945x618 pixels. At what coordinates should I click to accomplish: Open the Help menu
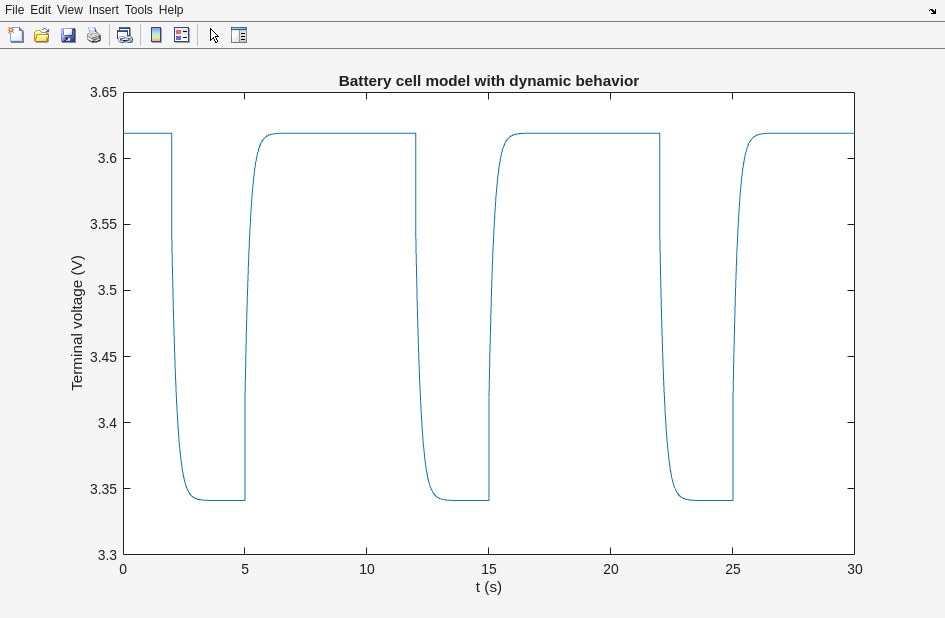tap(171, 10)
